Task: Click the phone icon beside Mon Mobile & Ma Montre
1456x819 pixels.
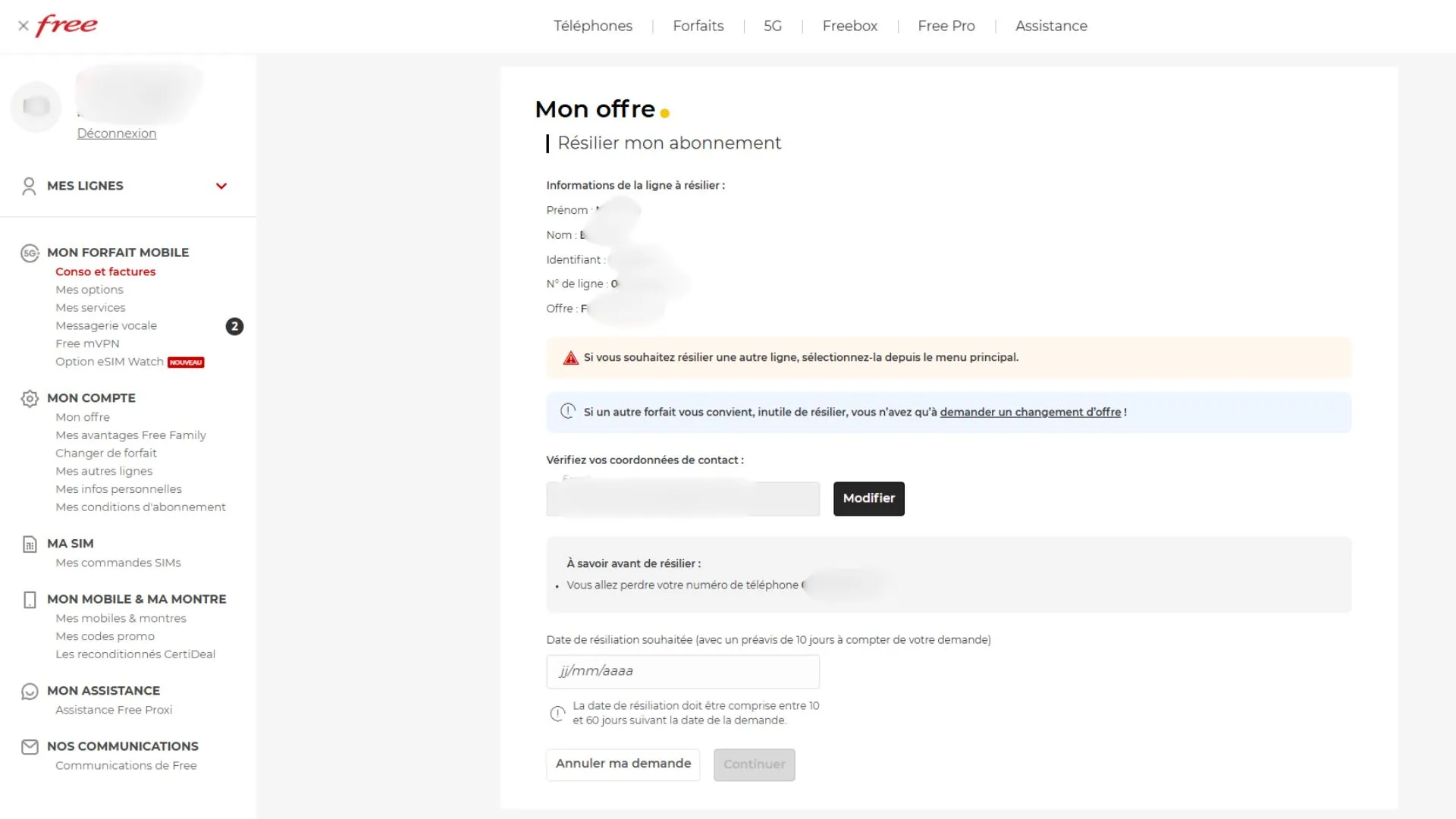Action: (x=30, y=600)
